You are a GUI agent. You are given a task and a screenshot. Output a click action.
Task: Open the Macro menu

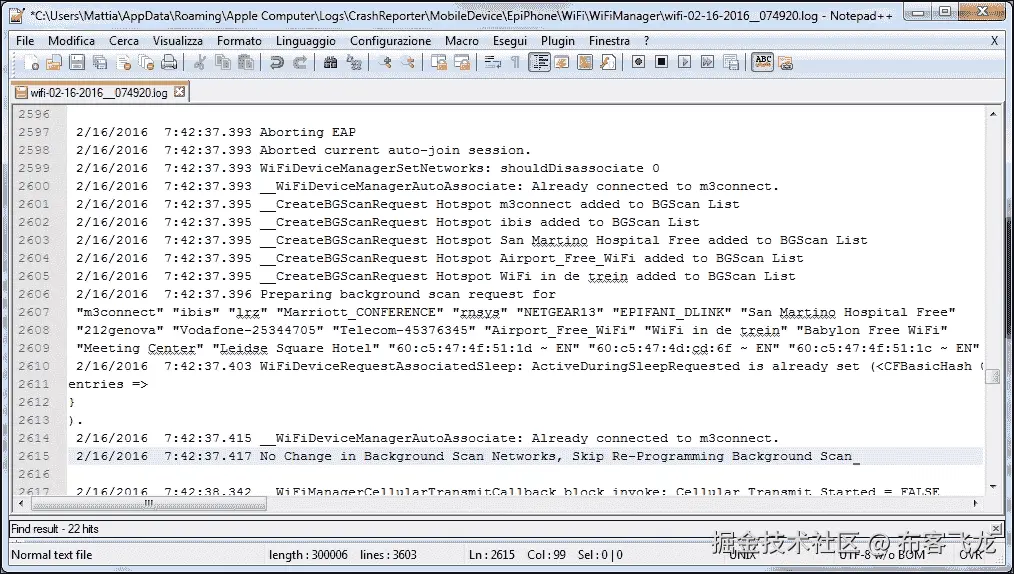coord(462,41)
